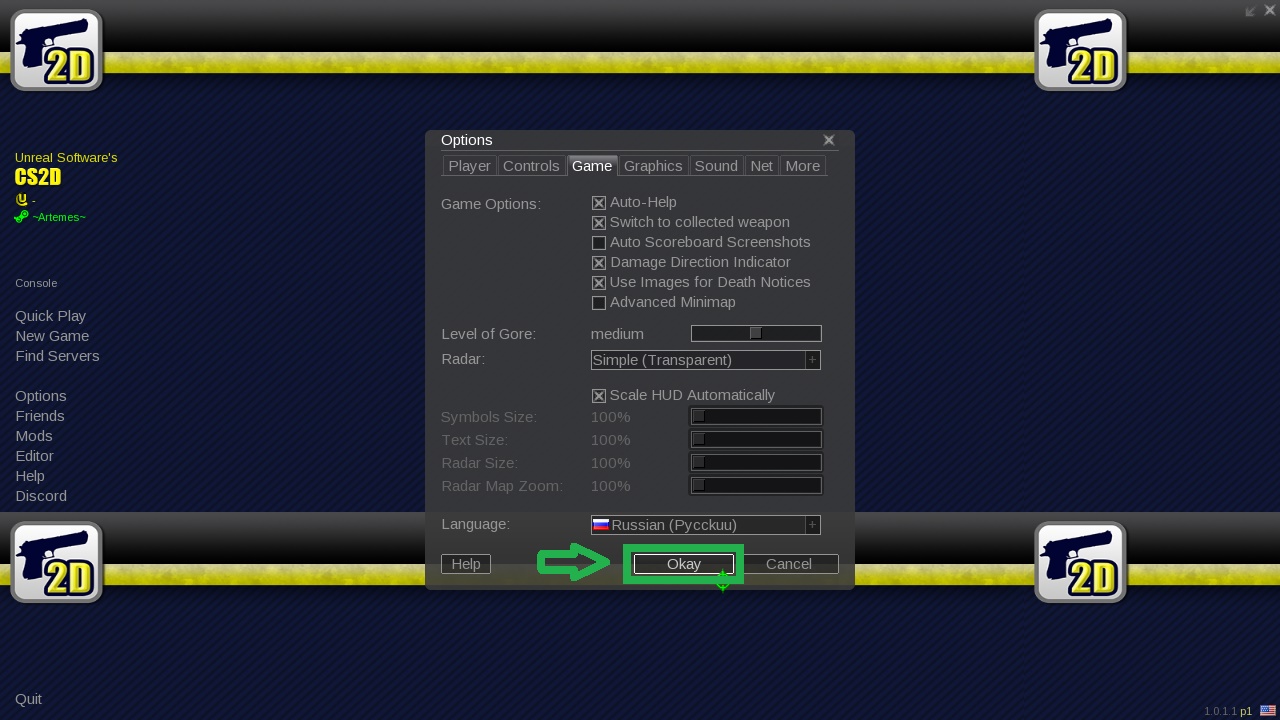Viewport: 1280px width, 720px height.
Task: Click the Radar Size slider
Action: click(756, 463)
